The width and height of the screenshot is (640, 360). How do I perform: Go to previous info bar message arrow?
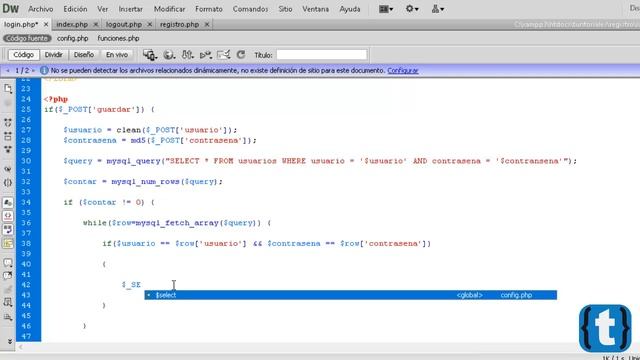point(7,71)
